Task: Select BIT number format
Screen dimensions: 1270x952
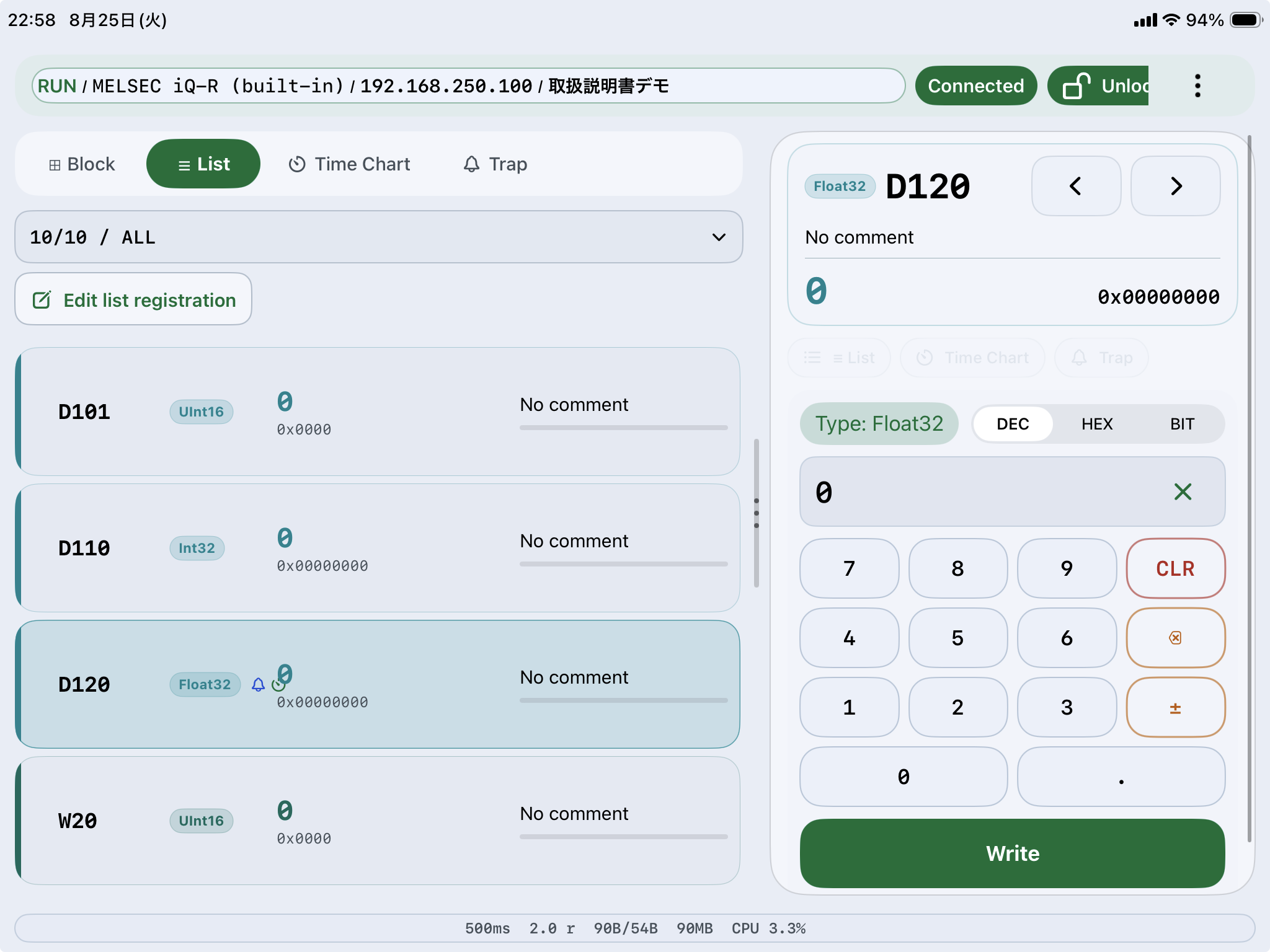Action: pyautogui.click(x=1182, y=424)
